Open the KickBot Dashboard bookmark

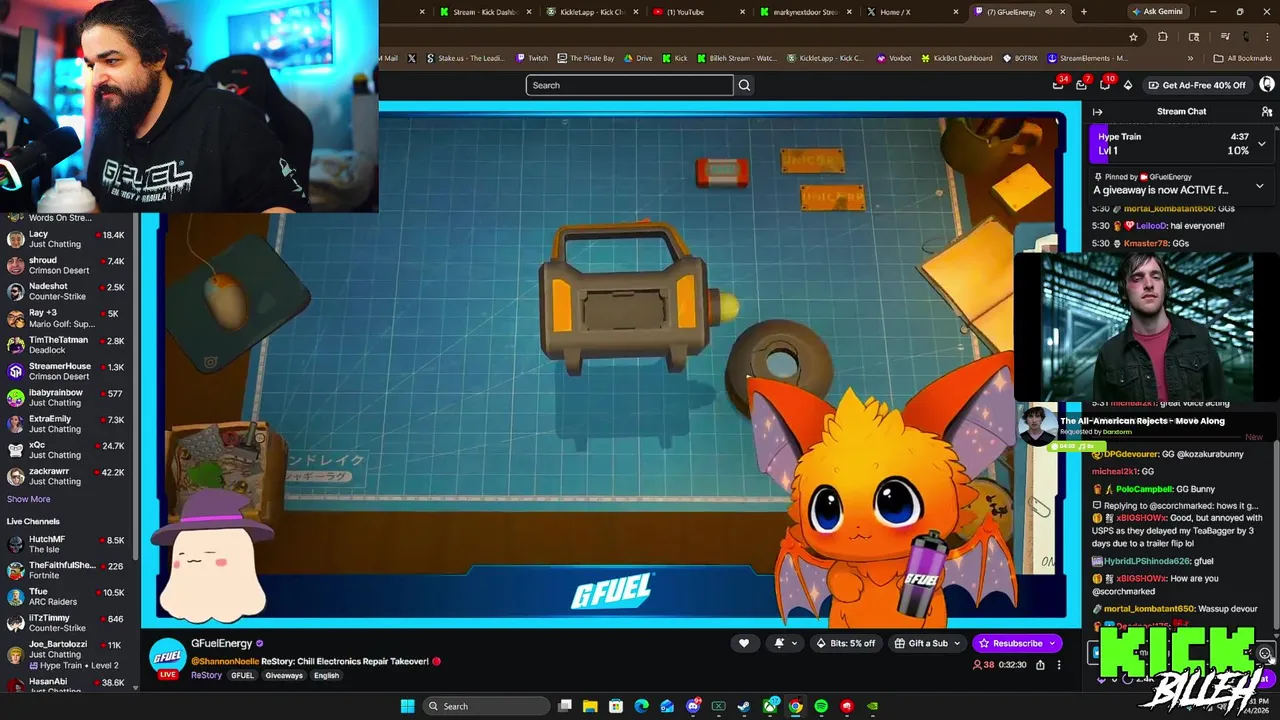[x=956, y=58]
